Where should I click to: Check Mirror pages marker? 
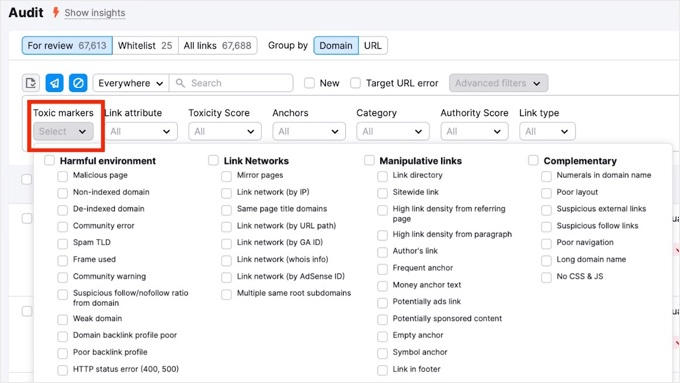tap(226, 176)
